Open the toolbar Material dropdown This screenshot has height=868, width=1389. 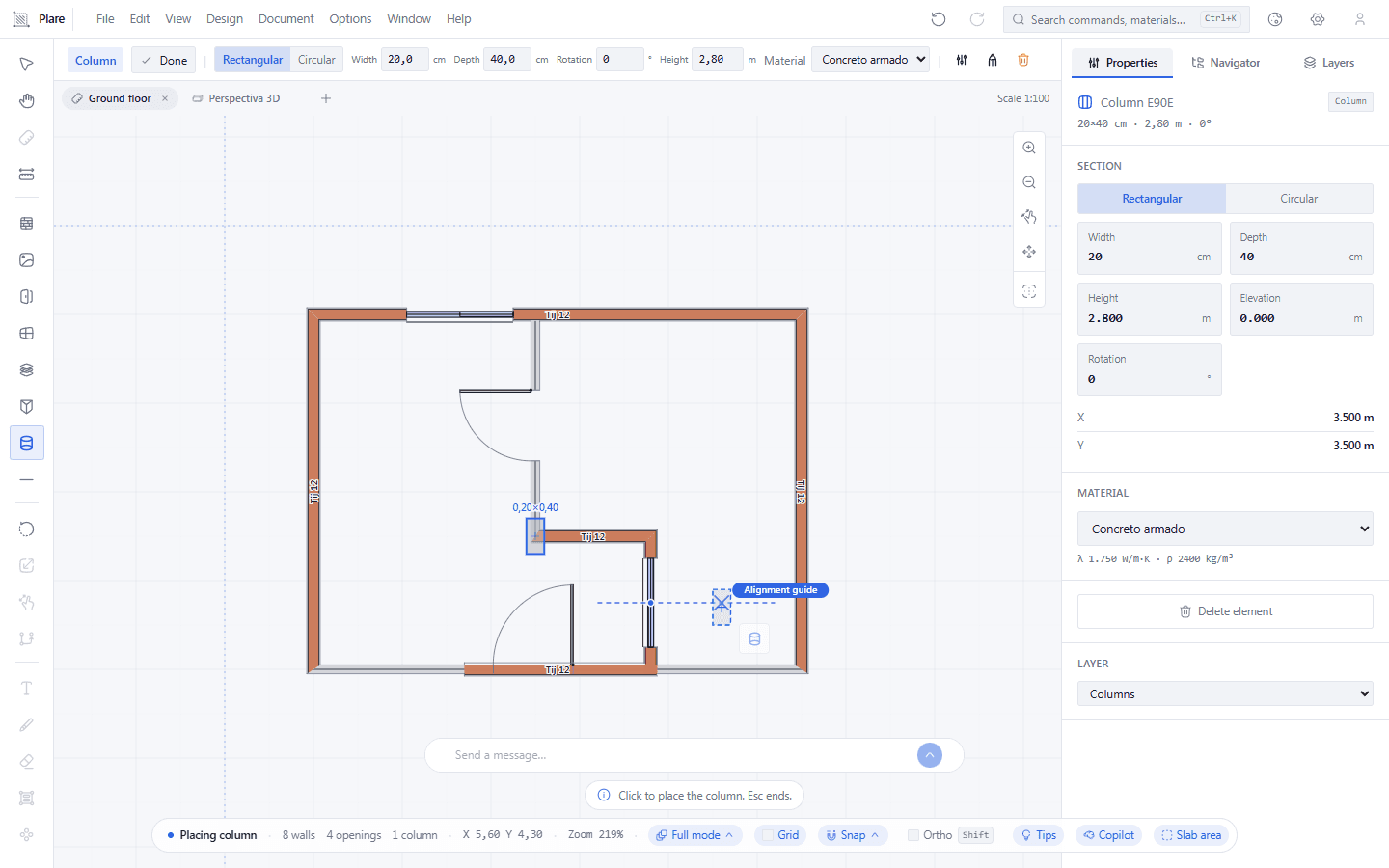[x=870, y=60]
